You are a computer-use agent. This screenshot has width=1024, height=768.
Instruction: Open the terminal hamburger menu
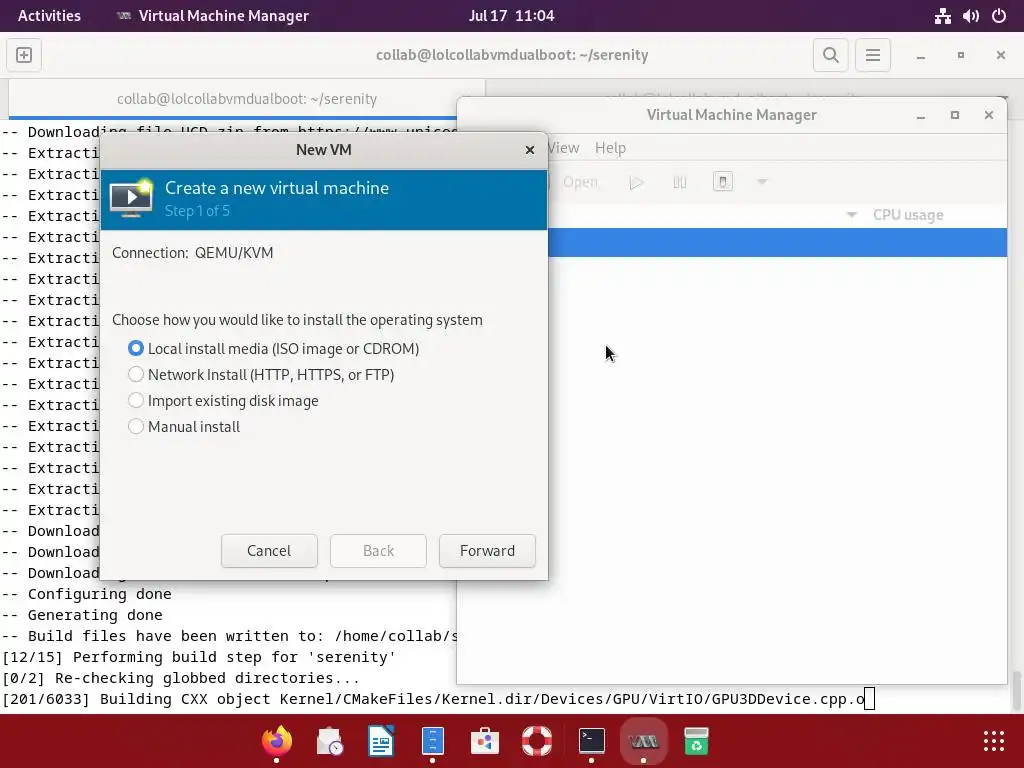pos(873,55)
